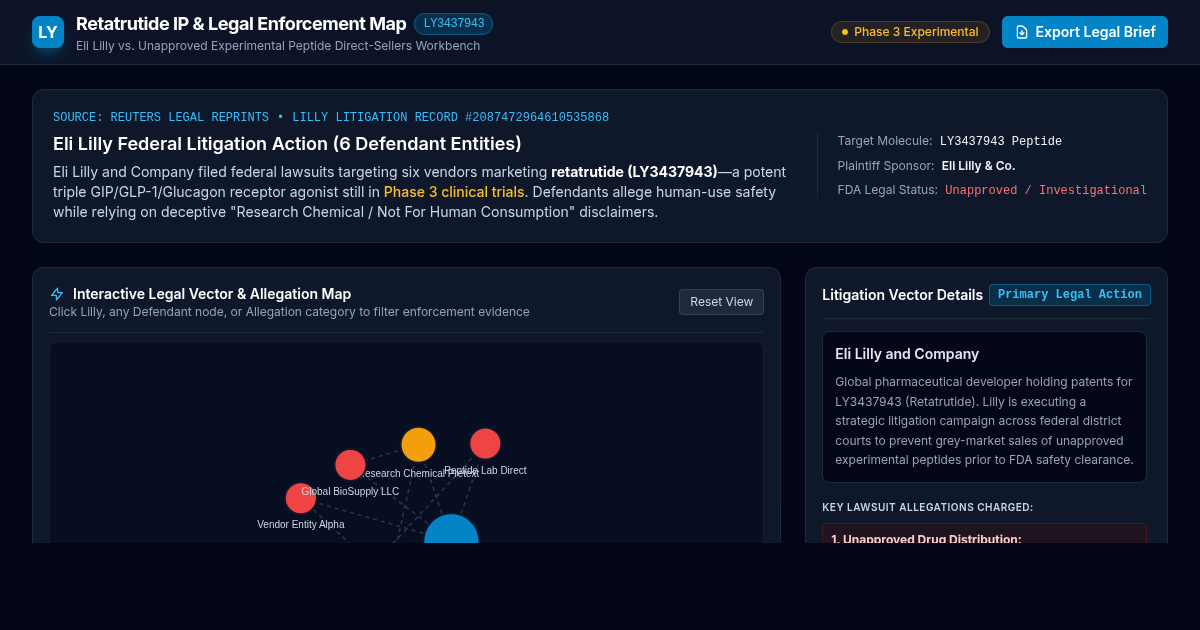
Task: Click the LY3437943 Peptide target molecule value
Action: [1001, 141]
